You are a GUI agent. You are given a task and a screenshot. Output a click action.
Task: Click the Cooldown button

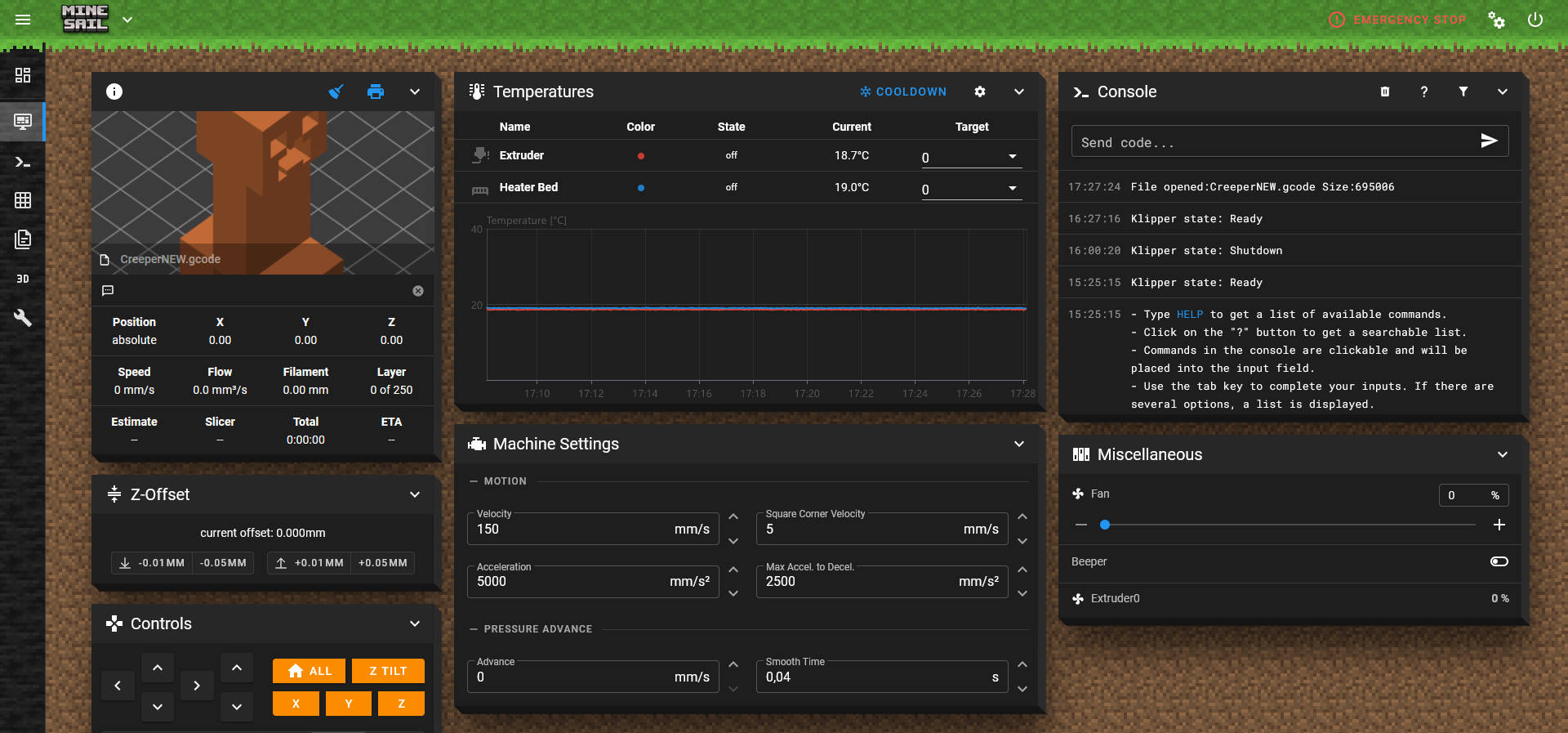pyautogui.click(x=903, y=92)
